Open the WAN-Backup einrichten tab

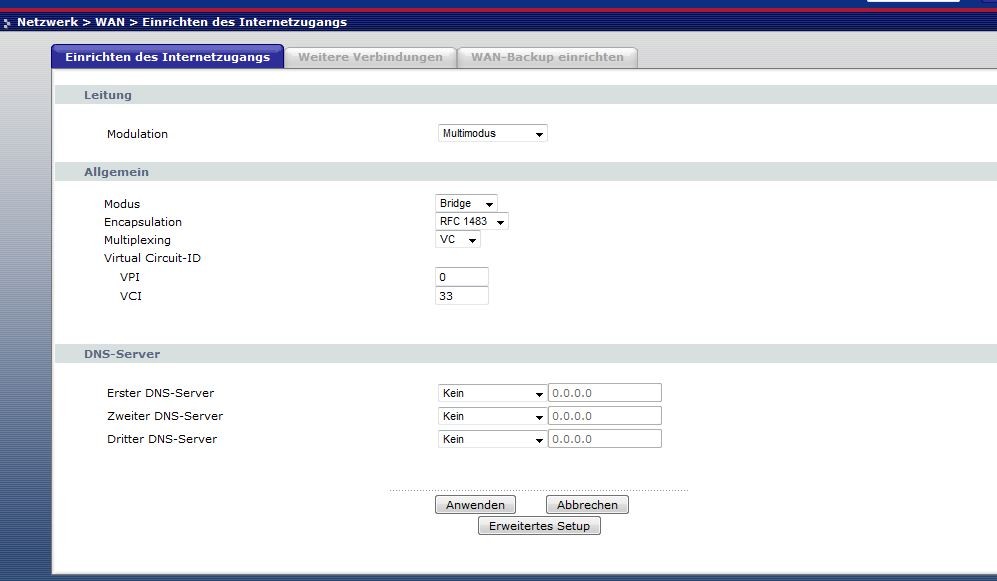click(547, 57)
